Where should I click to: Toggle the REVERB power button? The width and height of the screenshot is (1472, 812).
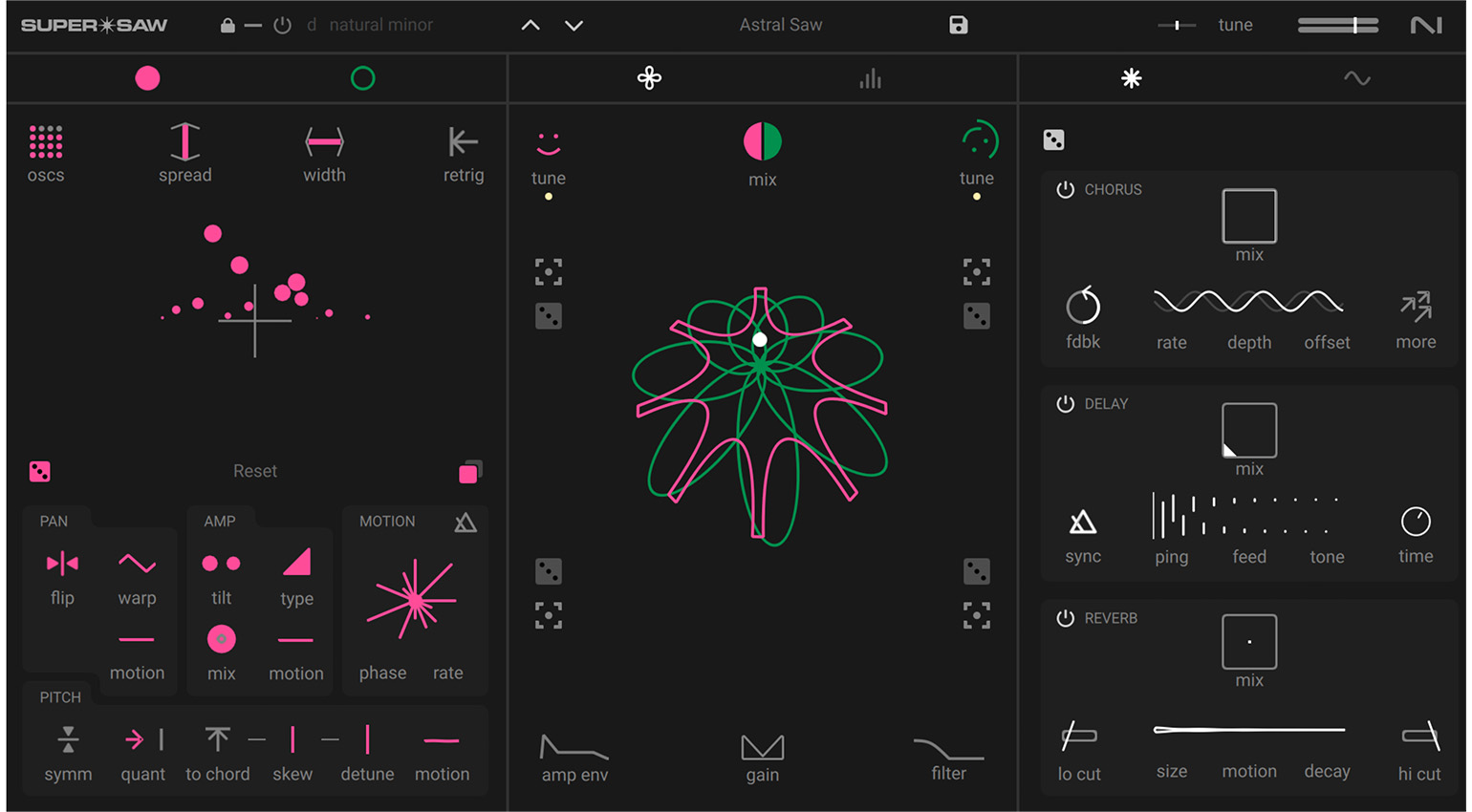tap(1065, 618)
